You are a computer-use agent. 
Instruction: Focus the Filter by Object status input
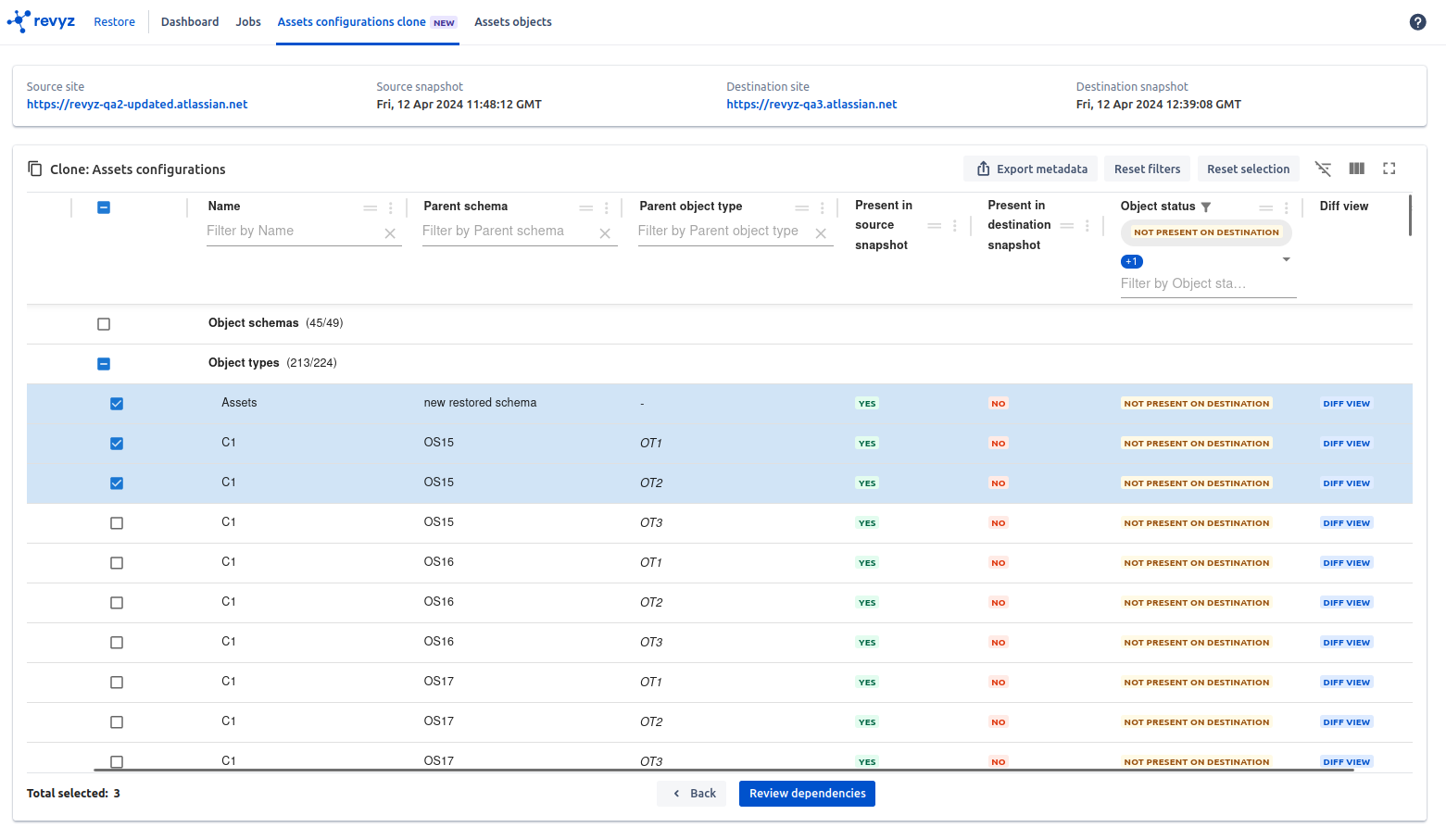pos(1208,284)
